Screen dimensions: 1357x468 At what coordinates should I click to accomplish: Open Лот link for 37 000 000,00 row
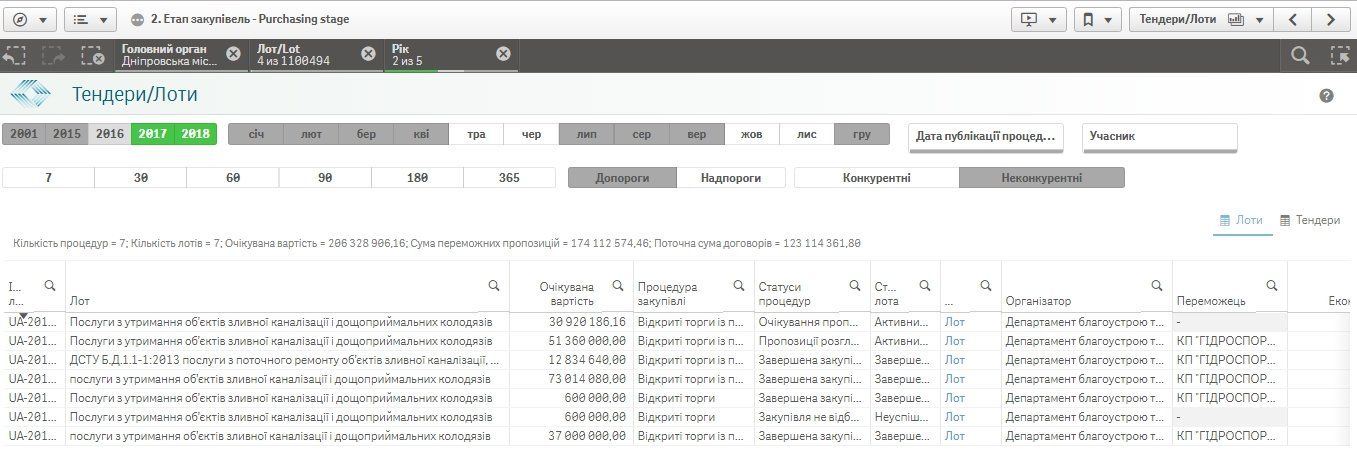click(955, 436)
